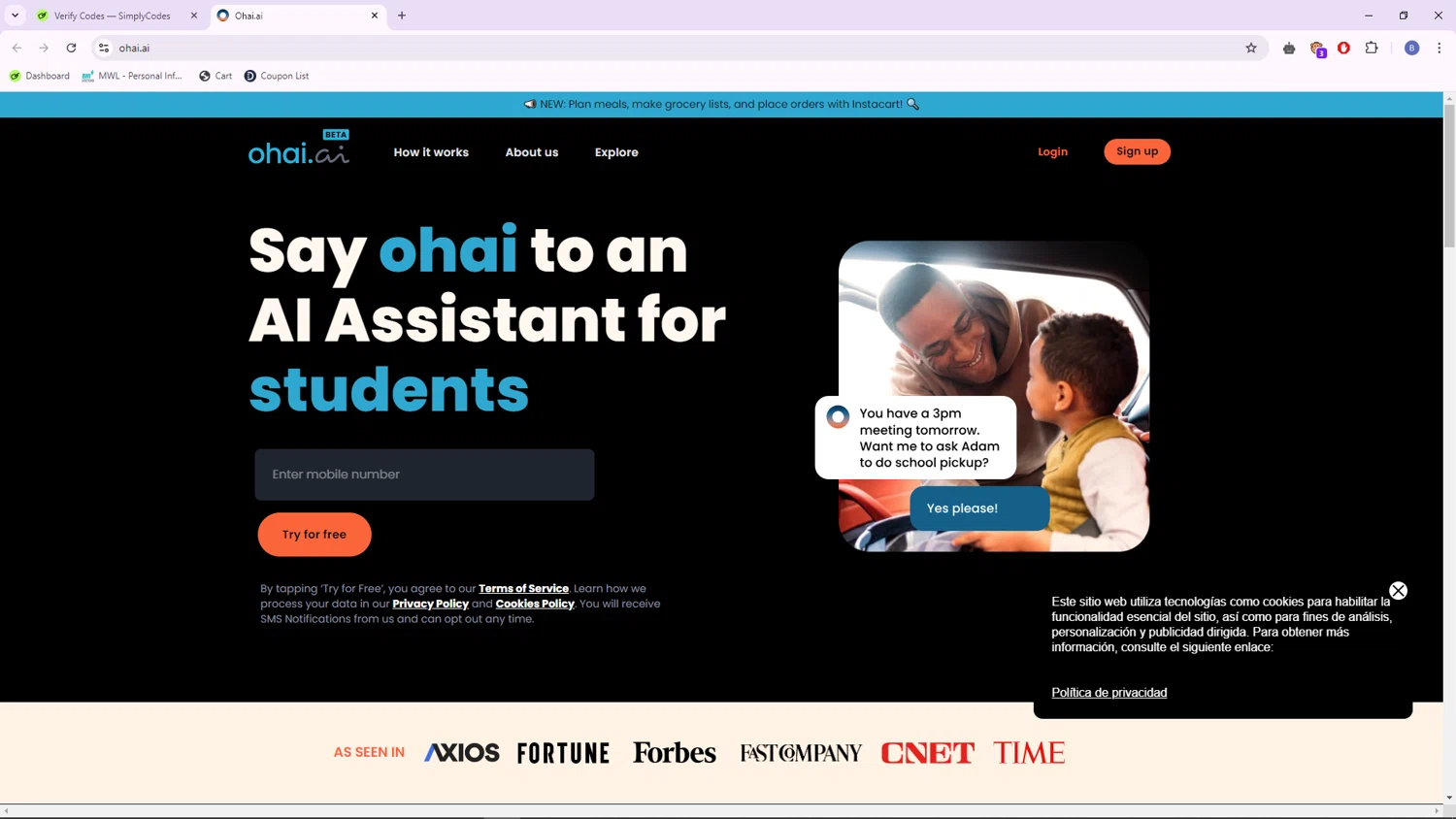This screenshot has height=819, width=1456.
Task: Open the cat-shaped extension icon
Action: (1289, 48)
